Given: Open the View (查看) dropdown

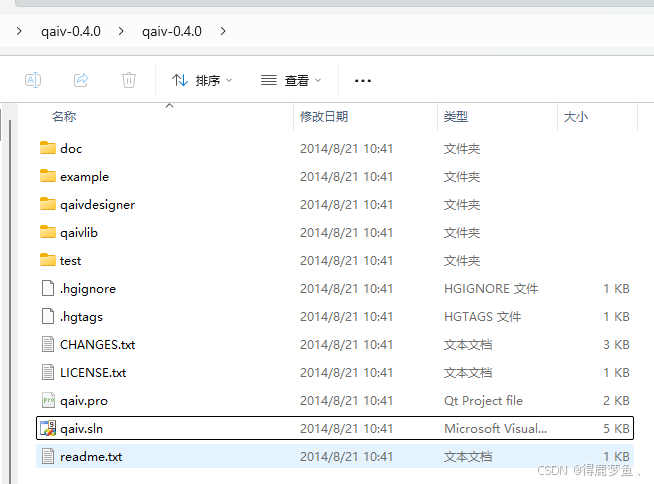Looking at the screenshot, I should pyautogui.click(x=291, y=80).
